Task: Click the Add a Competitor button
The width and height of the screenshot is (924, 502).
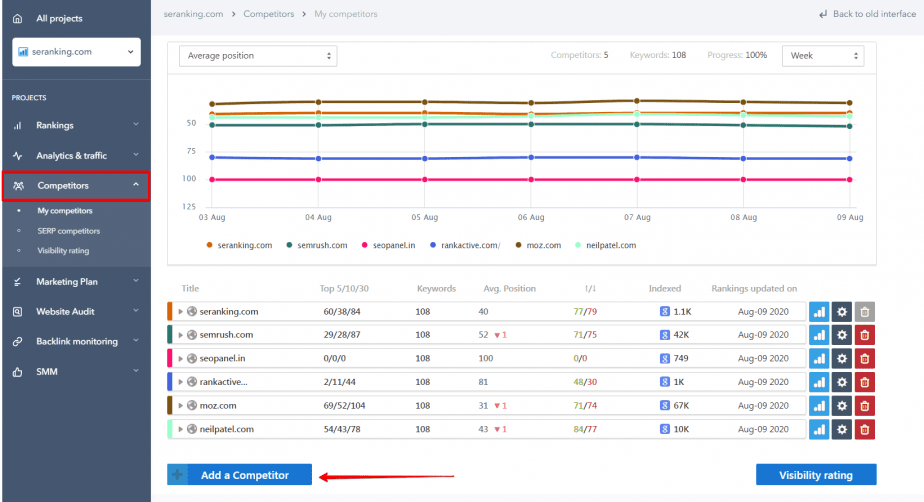Action: tap(239, 475)
